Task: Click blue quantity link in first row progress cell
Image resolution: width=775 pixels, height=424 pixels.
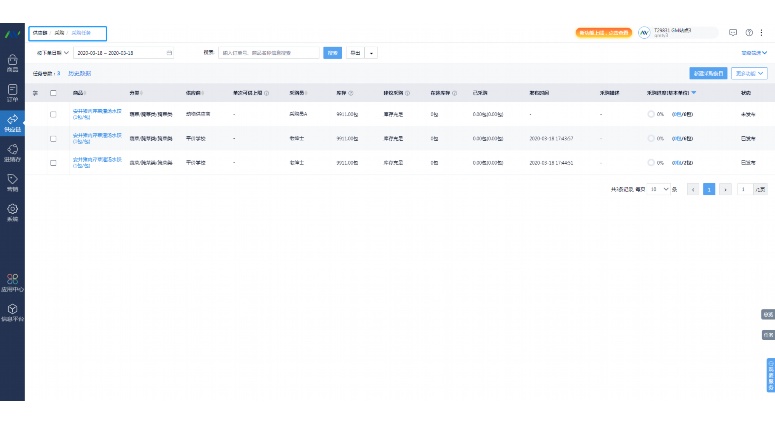Action: [676, 114]
